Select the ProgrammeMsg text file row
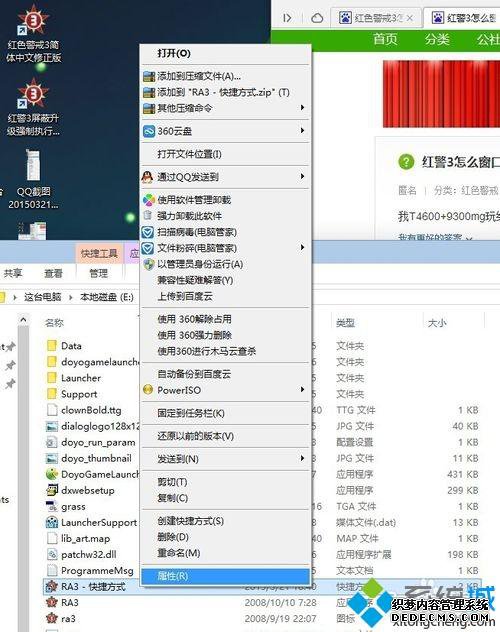This screenshot has width=500, height=632. click(262, 571)
